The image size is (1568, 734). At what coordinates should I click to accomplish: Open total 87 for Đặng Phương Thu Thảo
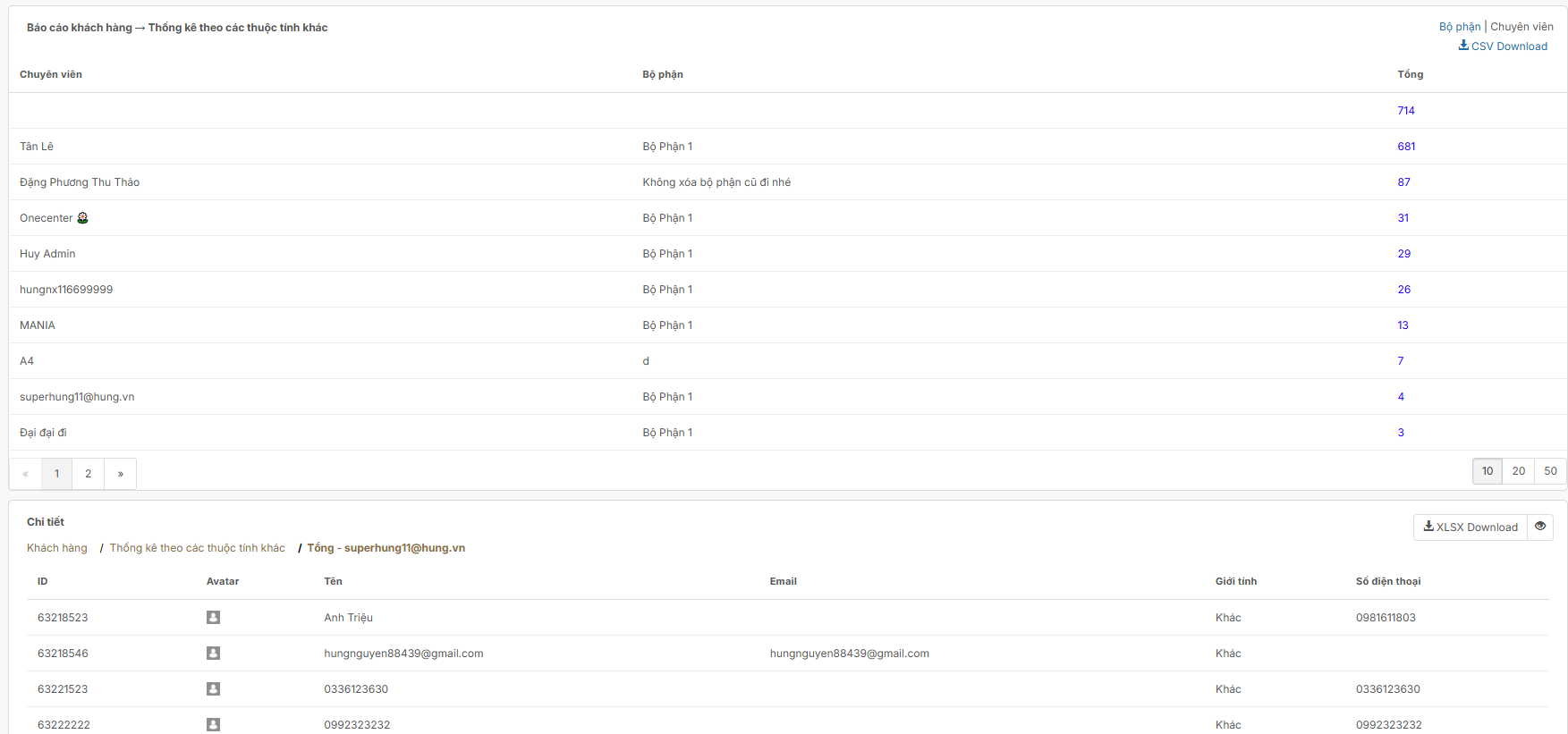point(1403,182)
